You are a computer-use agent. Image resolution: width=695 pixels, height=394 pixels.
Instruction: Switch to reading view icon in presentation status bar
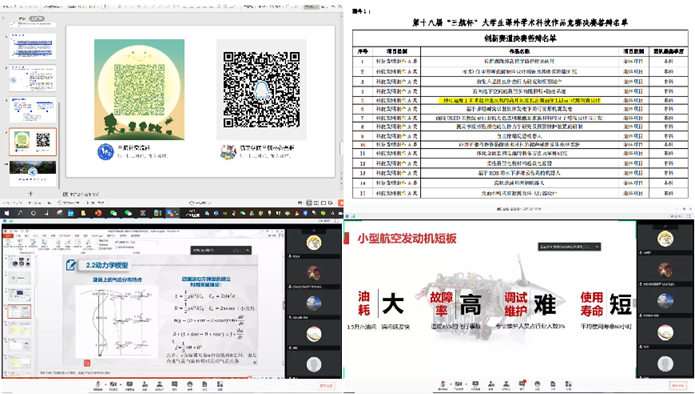[x=324, y=203]
